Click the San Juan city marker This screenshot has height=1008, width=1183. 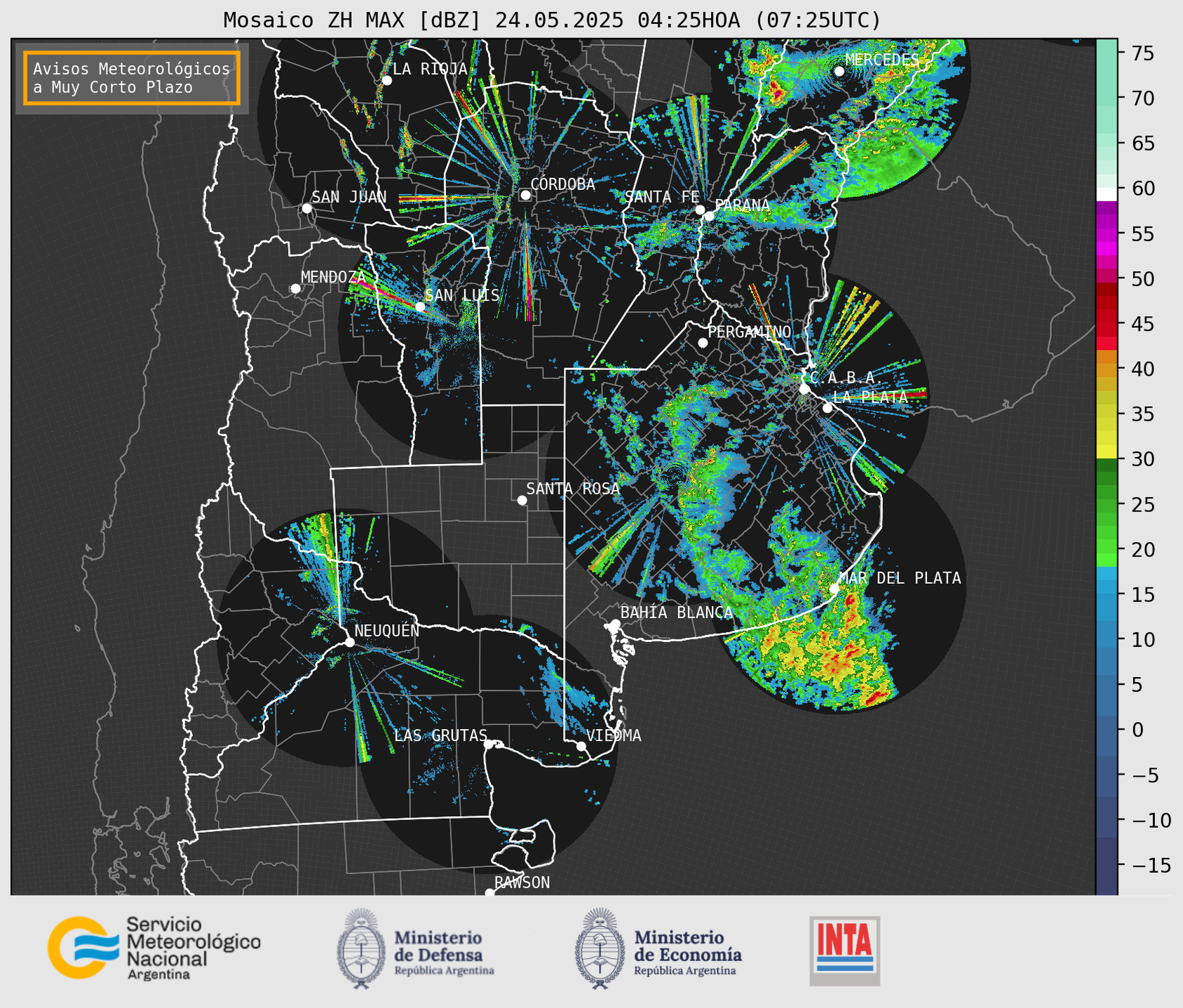306,208
